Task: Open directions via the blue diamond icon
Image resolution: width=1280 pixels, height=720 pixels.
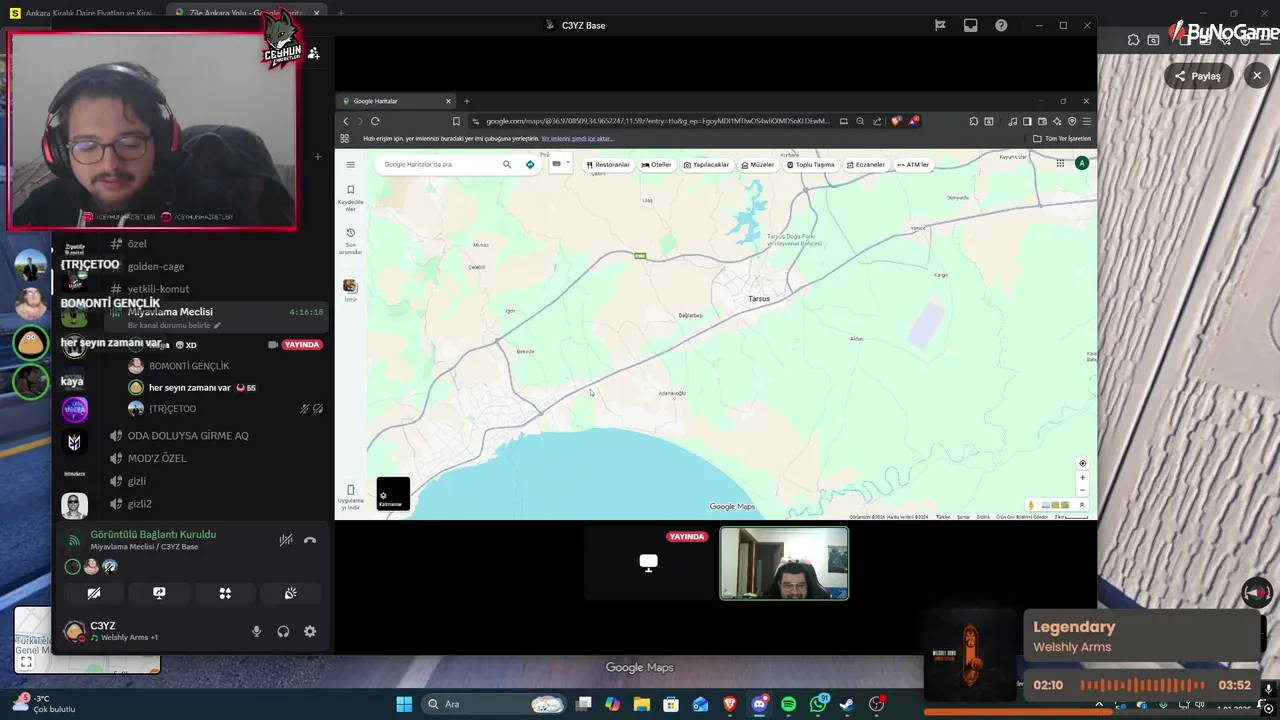Action: pos(530,164)
